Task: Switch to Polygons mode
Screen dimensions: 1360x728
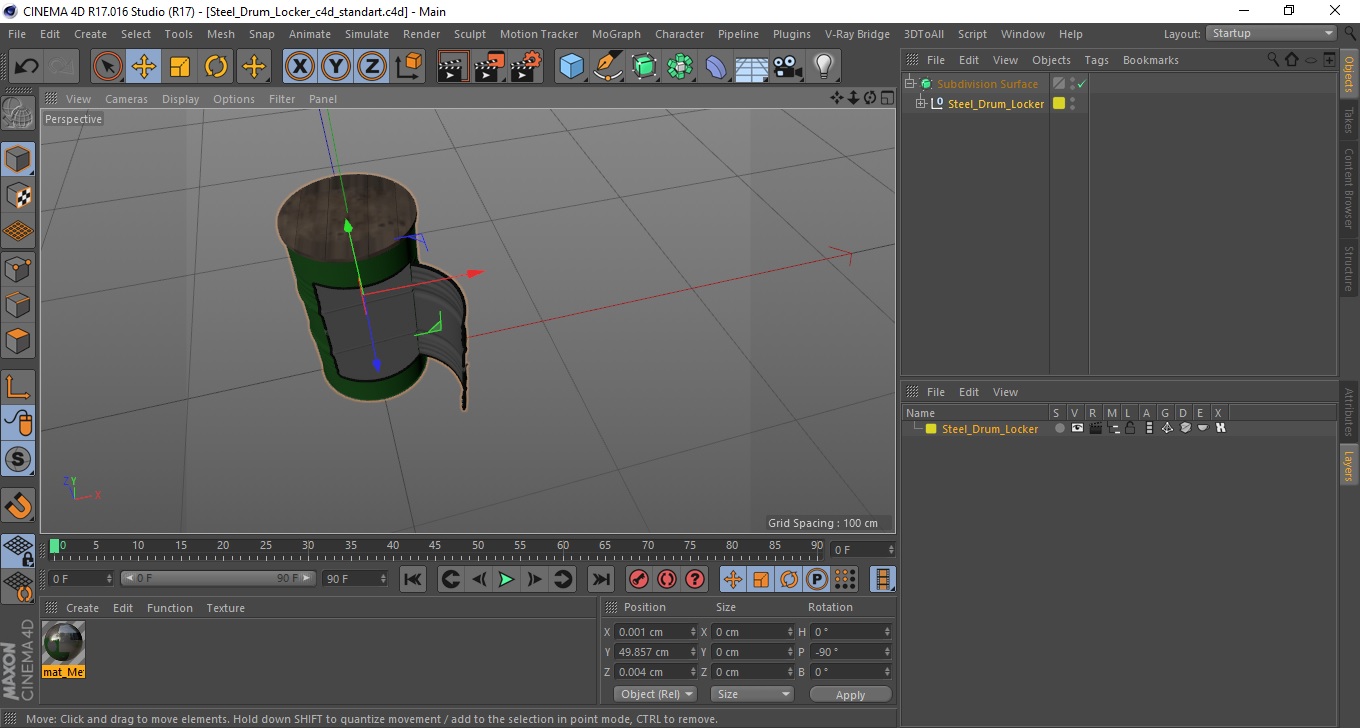Action: (18, 340)
